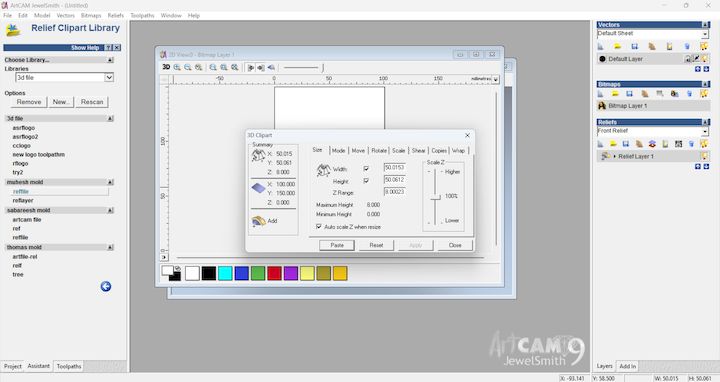Open the Default Sheet dropdown
This screenshot has width=720, height=382.
pos(705,34)
